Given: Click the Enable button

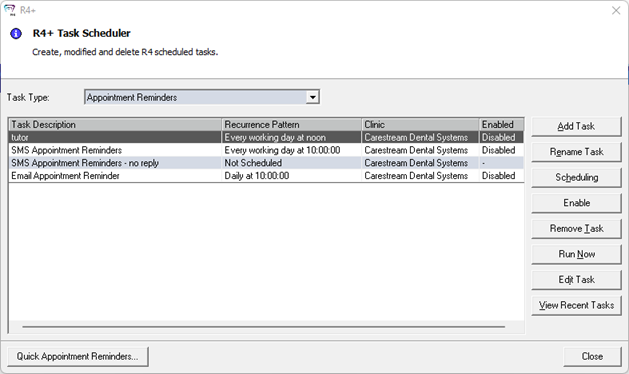Looking at the screenshot, I should [576, 203].
